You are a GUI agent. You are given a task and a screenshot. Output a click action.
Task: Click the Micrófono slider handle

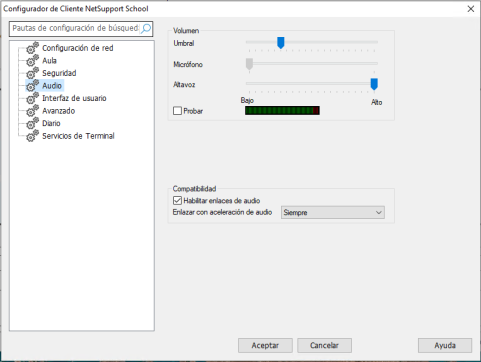click(x=249, y=64)
